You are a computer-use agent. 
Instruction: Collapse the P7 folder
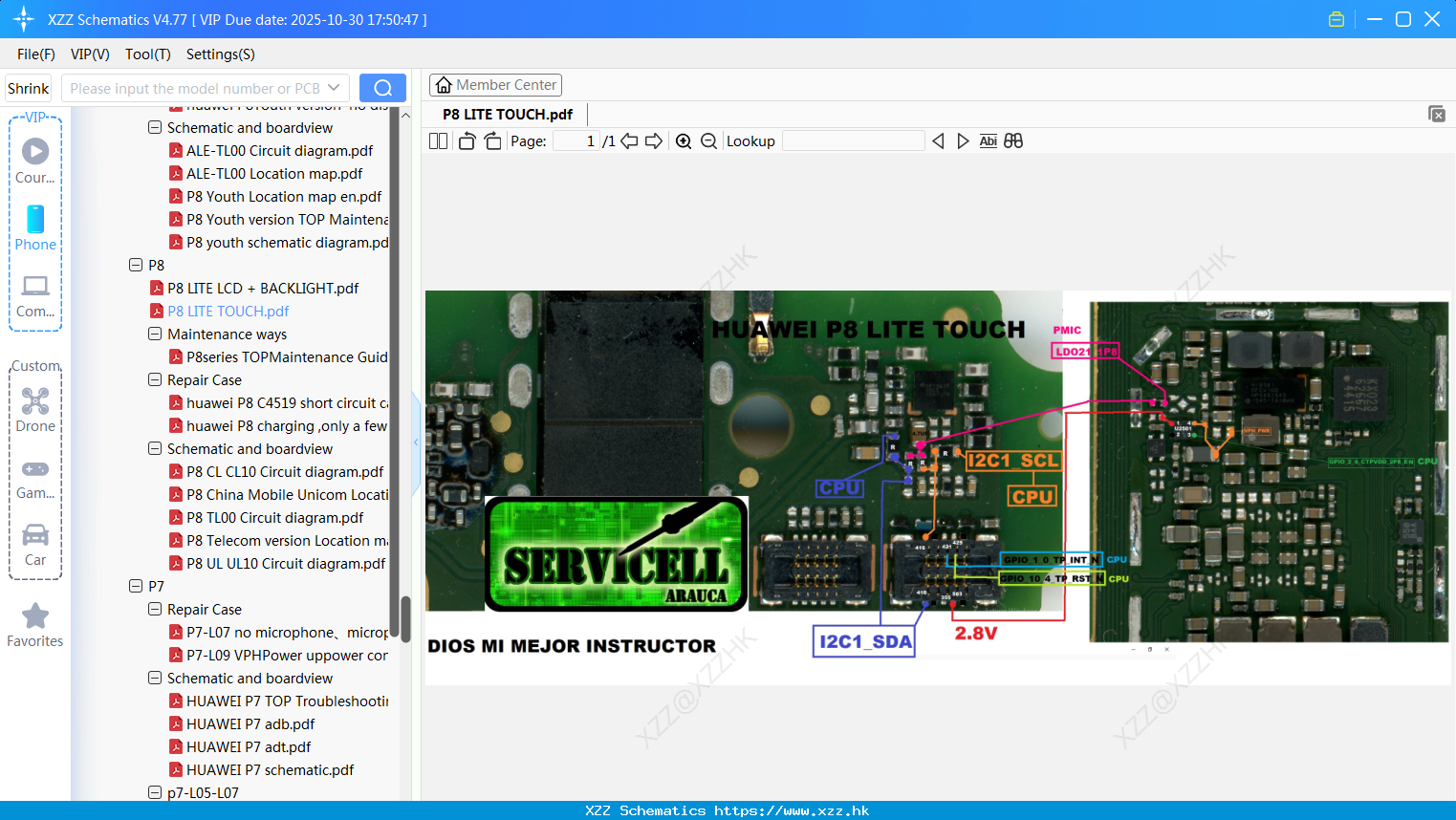pyautogui.click(x=136, y=586)
